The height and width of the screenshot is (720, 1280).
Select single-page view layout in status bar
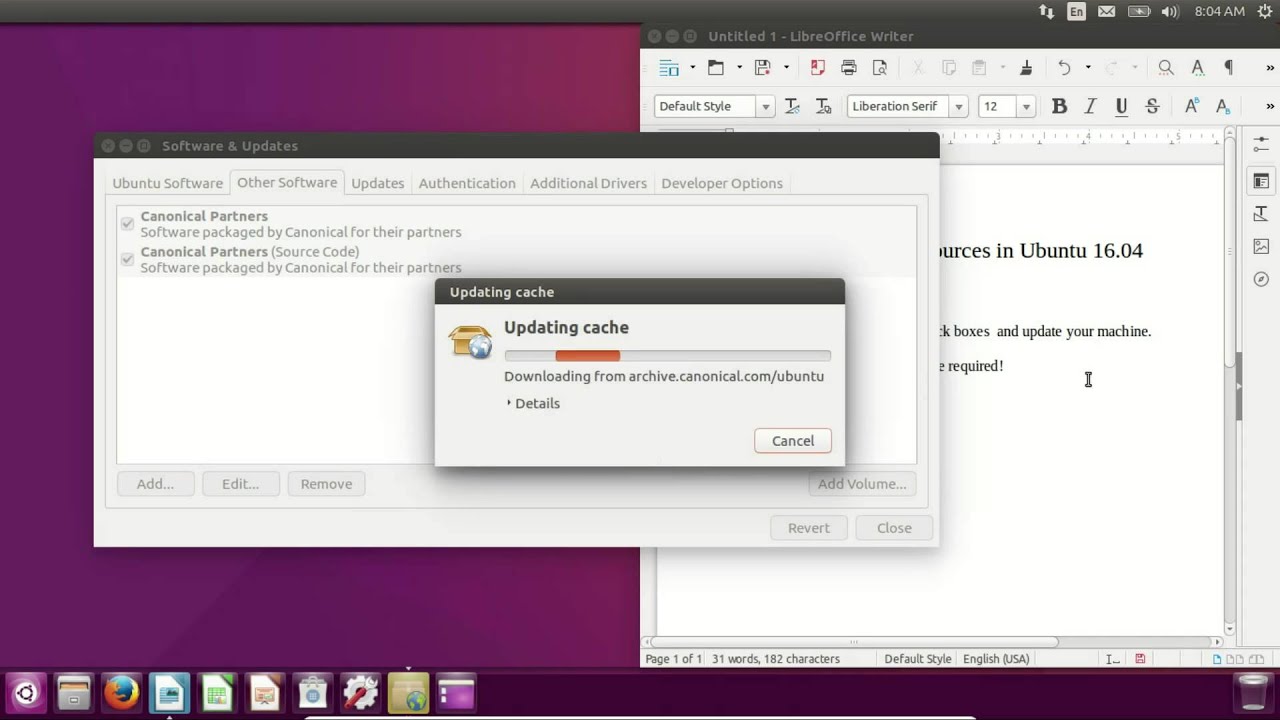(x=1217, y=659)
